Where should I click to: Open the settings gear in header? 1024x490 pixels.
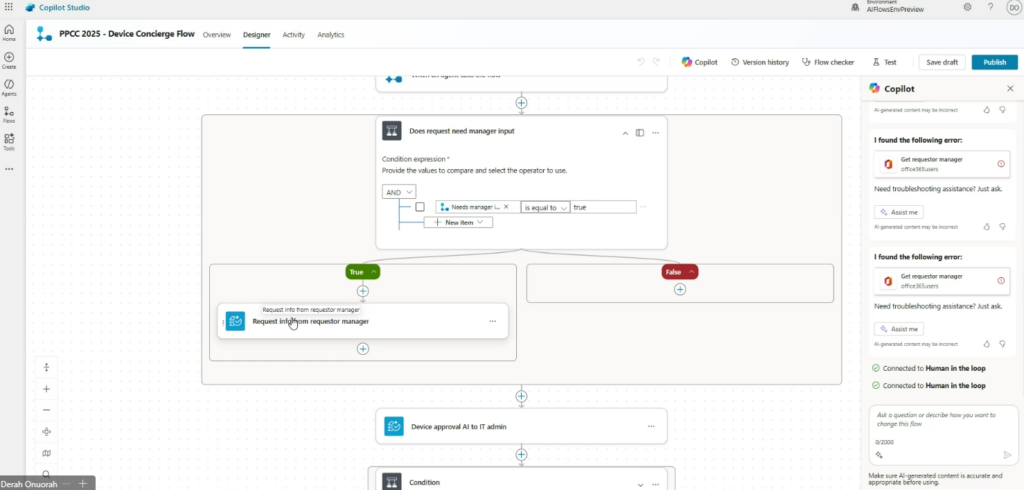(967, 7)
